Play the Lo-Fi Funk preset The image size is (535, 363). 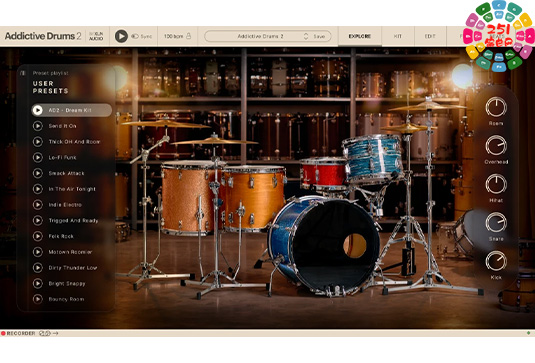pyautogui.click(x=38, y=157)
